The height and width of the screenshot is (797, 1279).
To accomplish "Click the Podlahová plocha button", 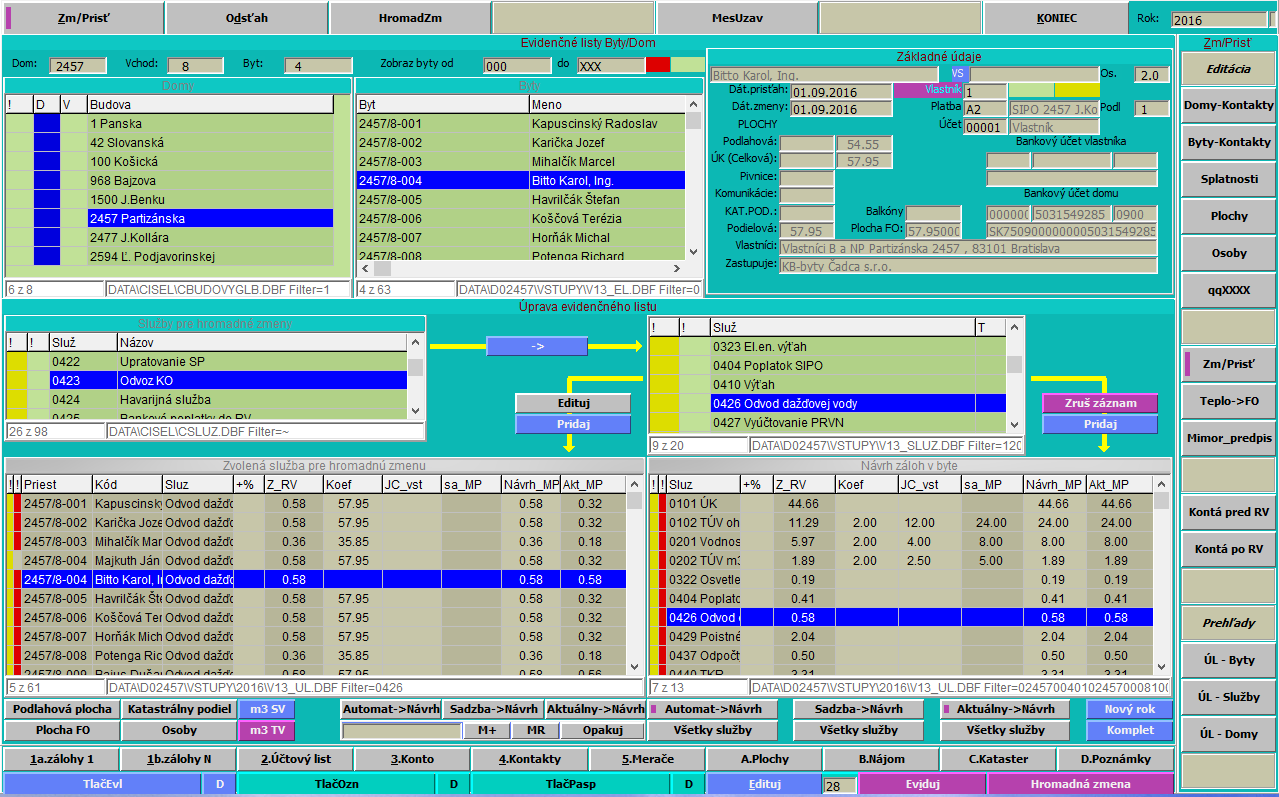I will pos(62,709).
